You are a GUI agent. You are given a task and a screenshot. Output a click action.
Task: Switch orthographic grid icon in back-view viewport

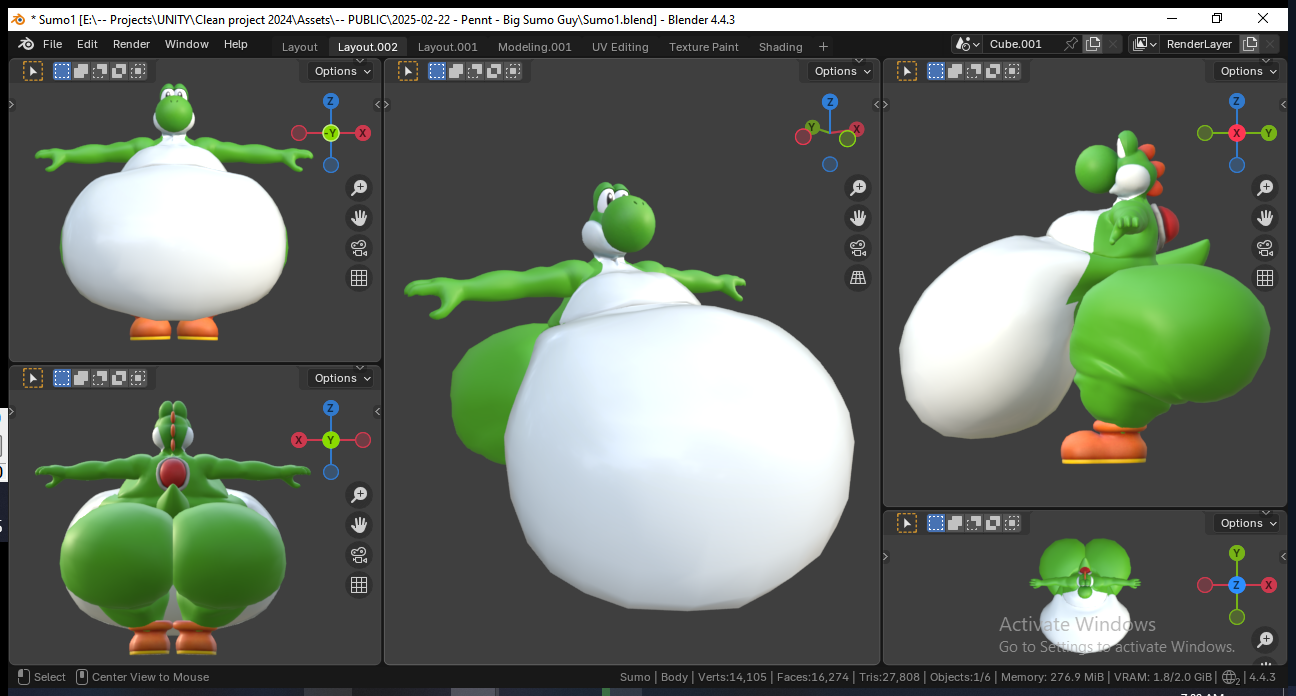359,585
